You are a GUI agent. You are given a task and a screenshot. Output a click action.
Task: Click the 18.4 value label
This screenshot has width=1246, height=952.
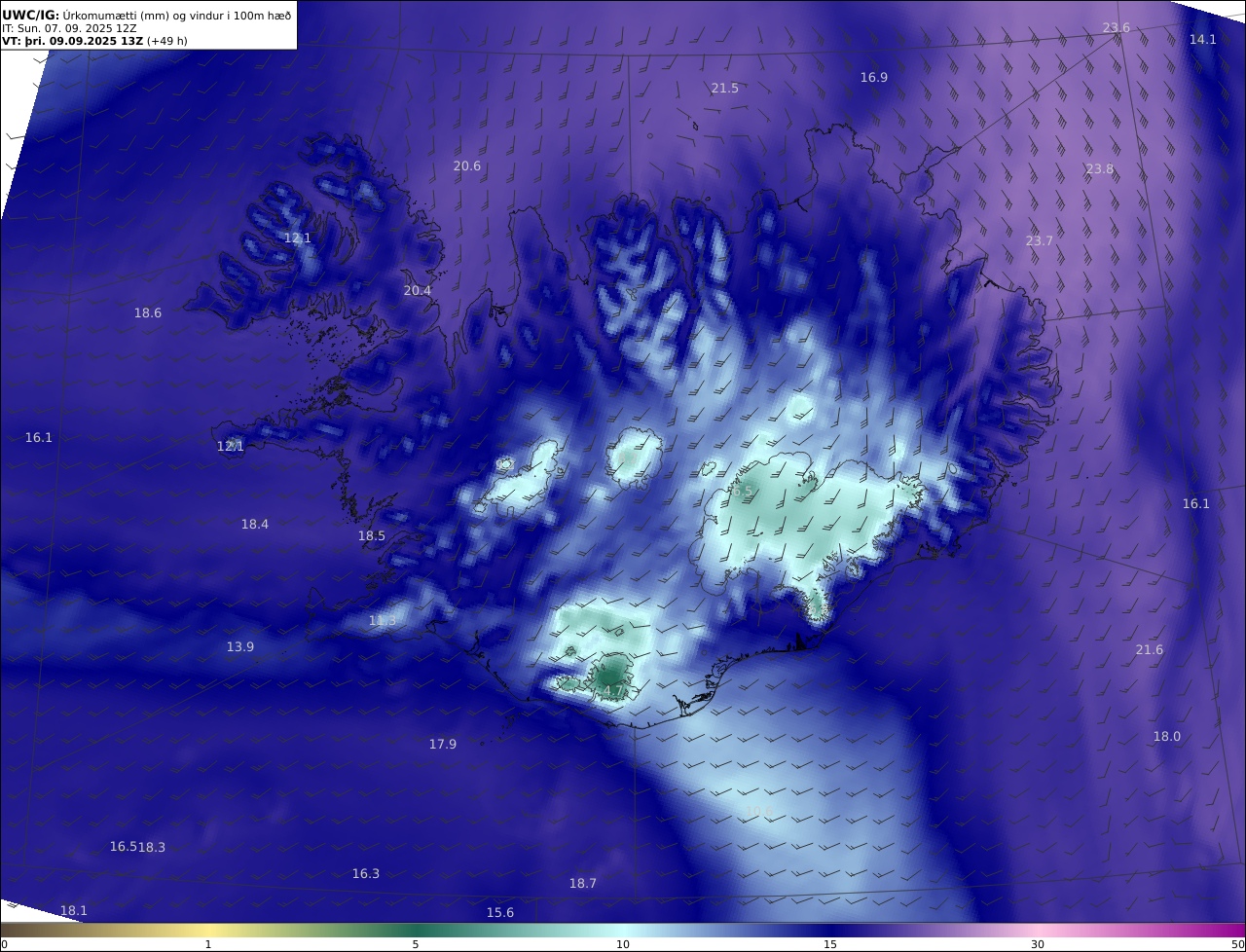[255, 524]
